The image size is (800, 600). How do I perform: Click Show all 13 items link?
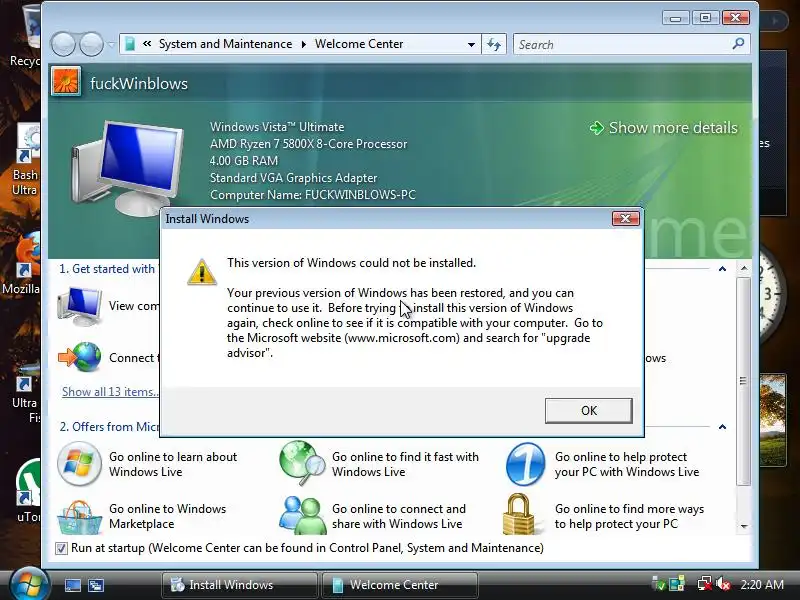point(110,392)
